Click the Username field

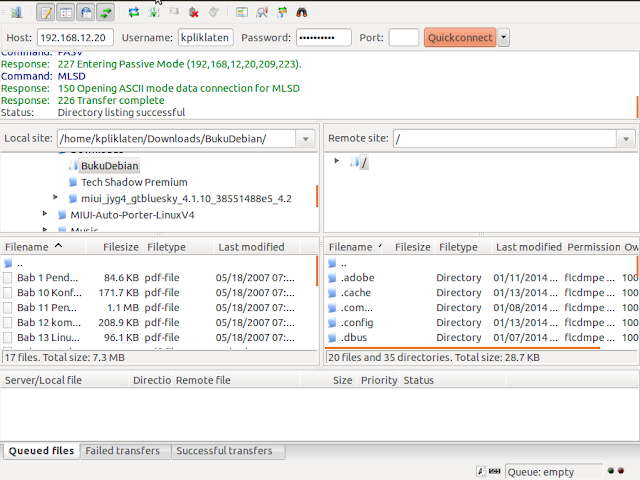click(x=206, y=38)
